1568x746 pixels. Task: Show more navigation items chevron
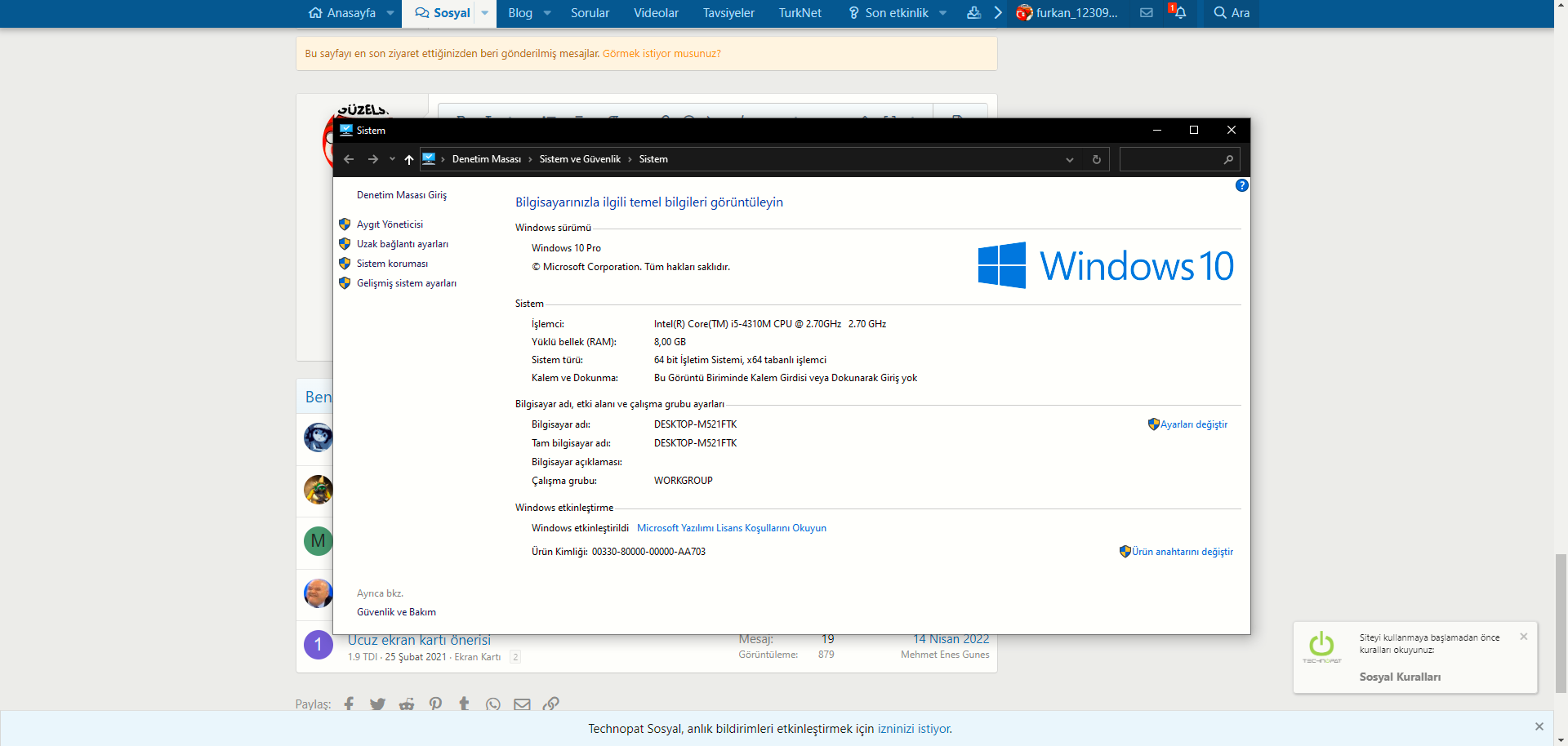pyautogui.click(x=998, y=13)
